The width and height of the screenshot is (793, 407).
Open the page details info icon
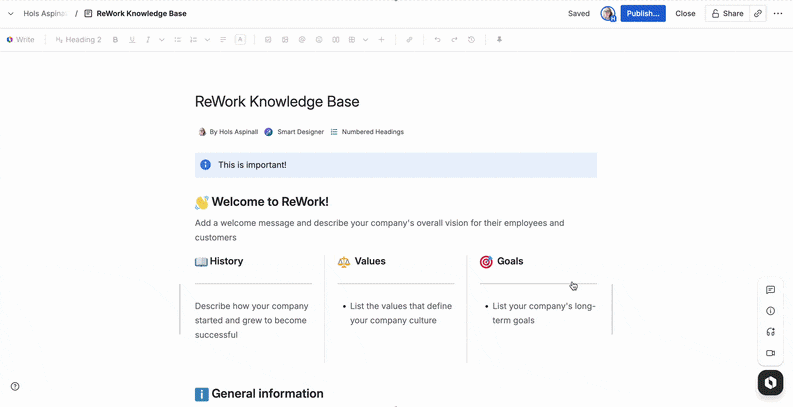(770, 311)
